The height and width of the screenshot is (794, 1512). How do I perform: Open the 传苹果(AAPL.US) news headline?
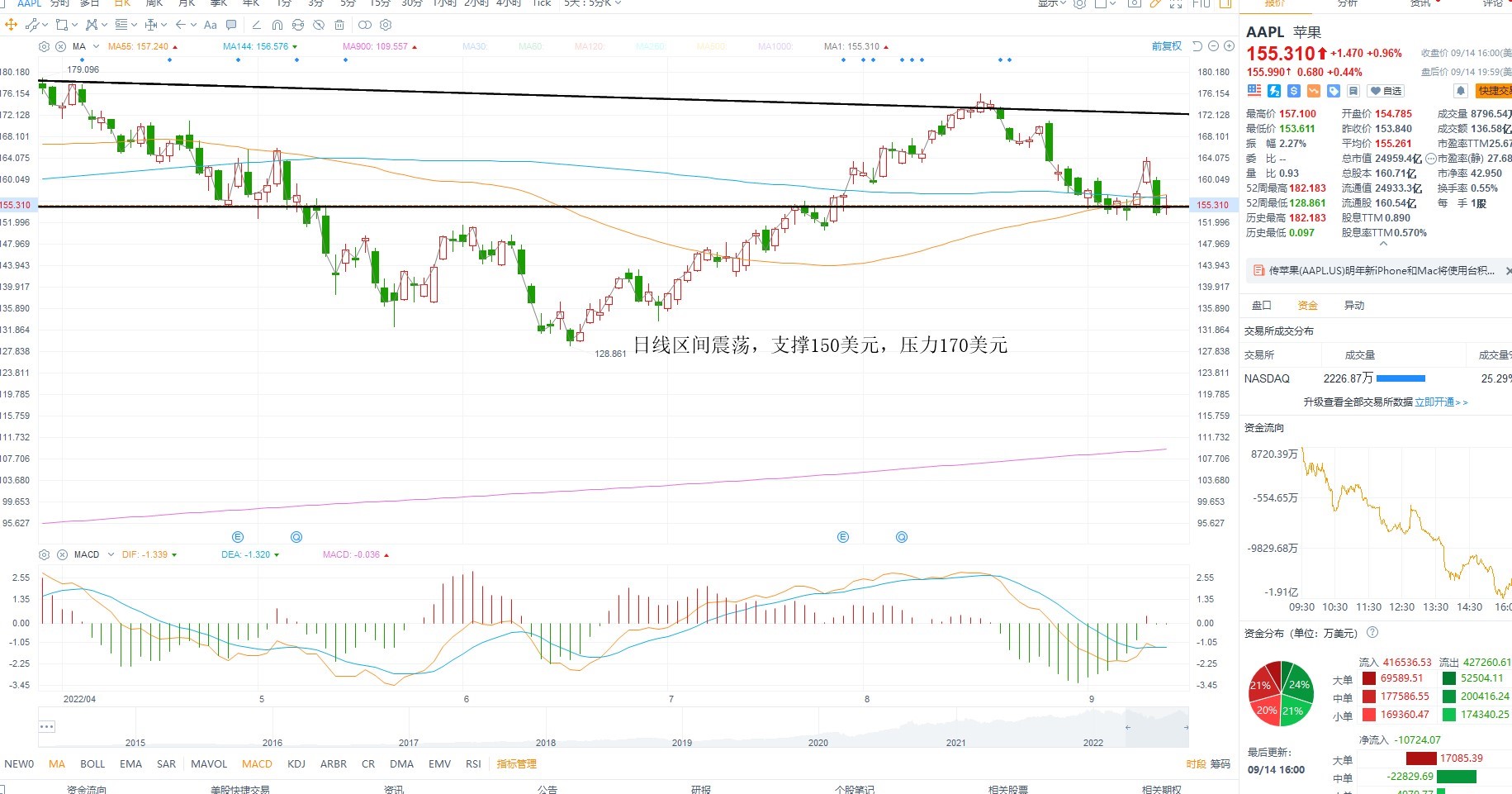1382,271
